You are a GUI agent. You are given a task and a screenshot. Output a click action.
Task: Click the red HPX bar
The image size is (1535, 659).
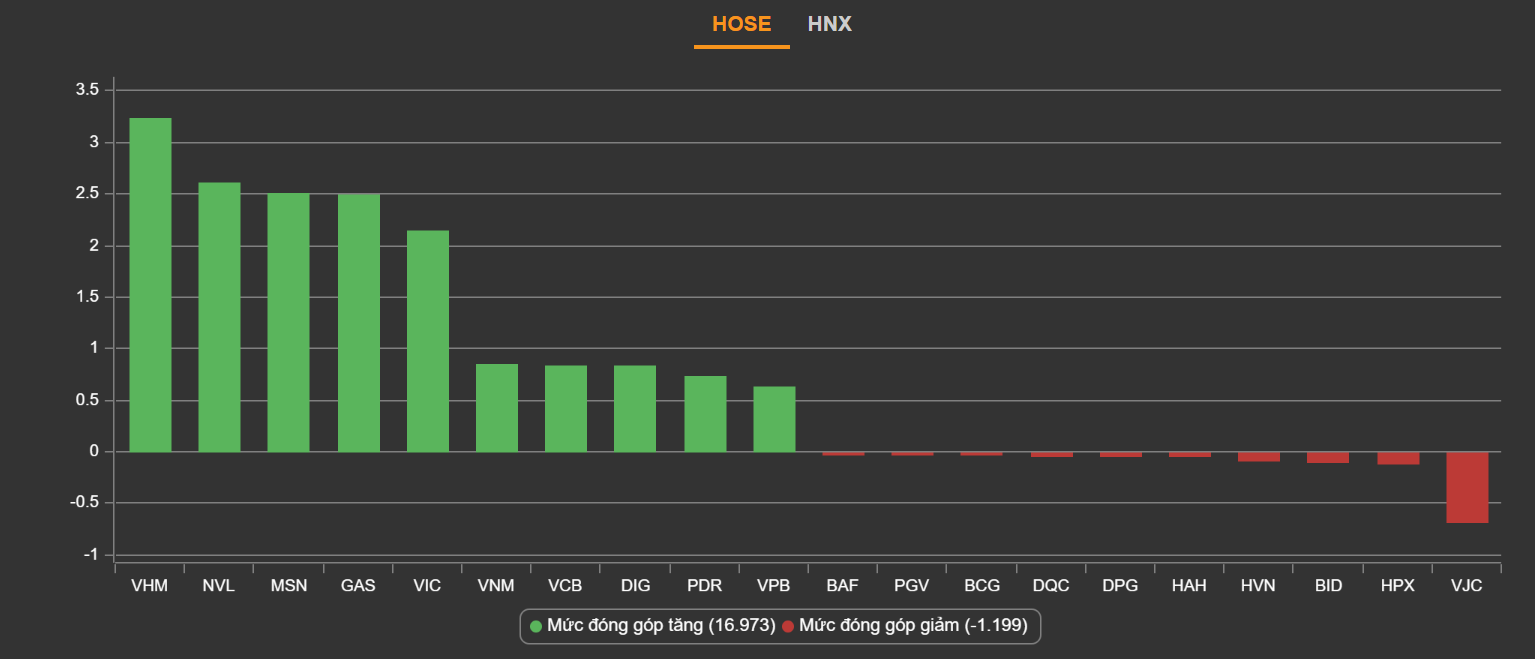pyautogui.click(x=1398, y=458)
